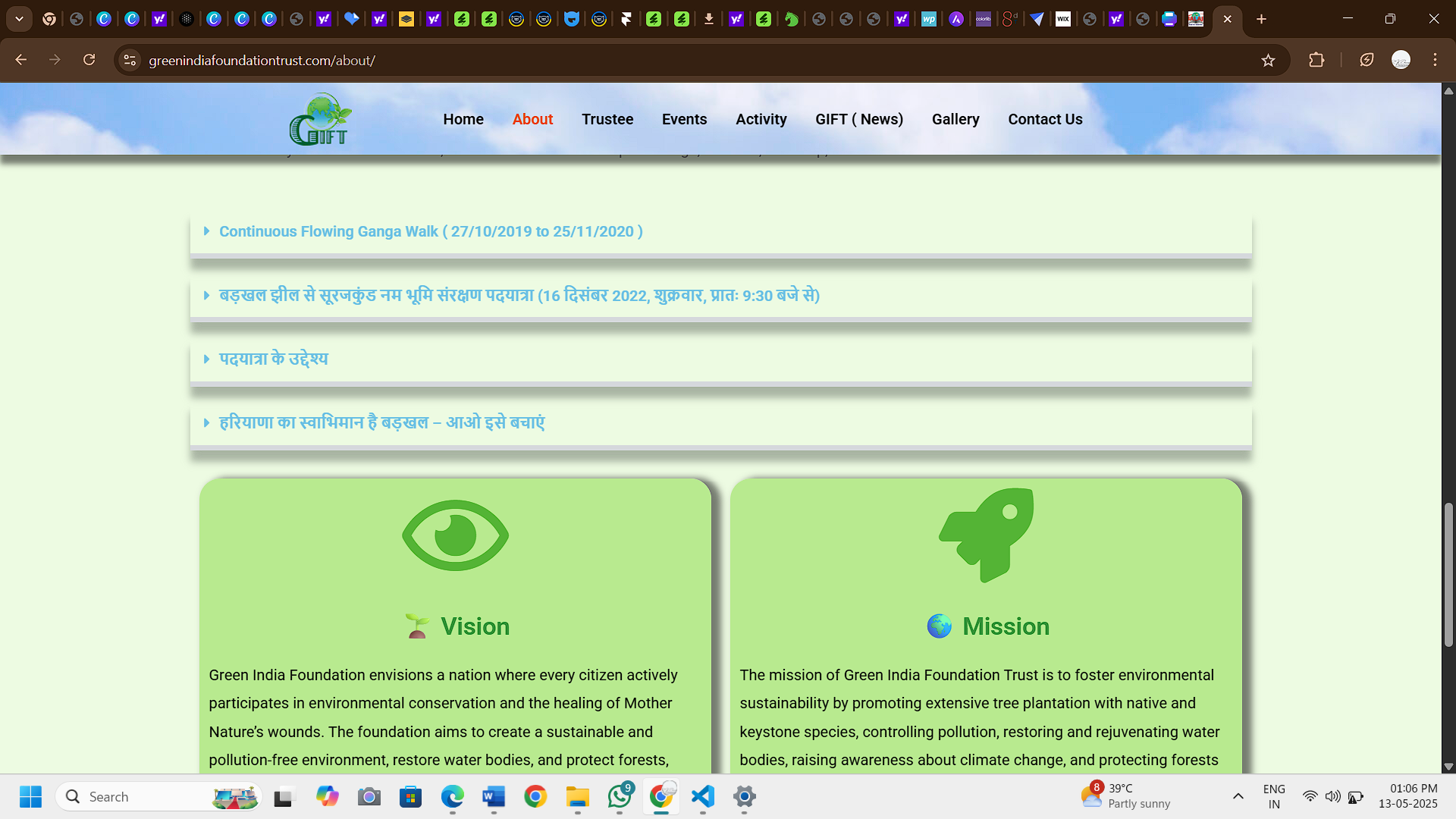1456x819 pixels.
Task: Click the browser reload button
Action: (89, 60)
